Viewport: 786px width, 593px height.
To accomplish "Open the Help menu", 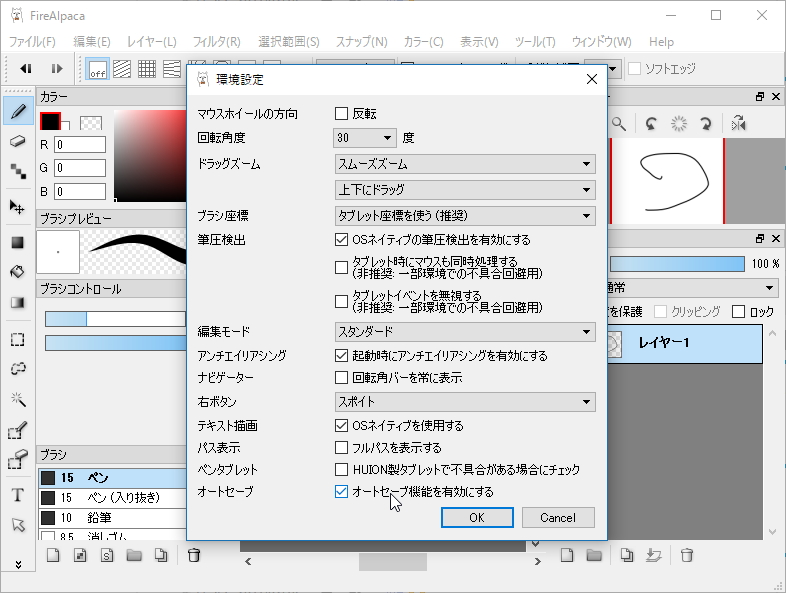I will click(661, 42).
